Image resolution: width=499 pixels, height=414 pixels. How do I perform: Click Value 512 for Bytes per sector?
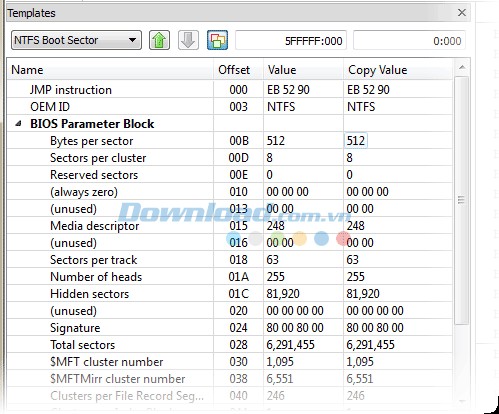pos(275,141)
